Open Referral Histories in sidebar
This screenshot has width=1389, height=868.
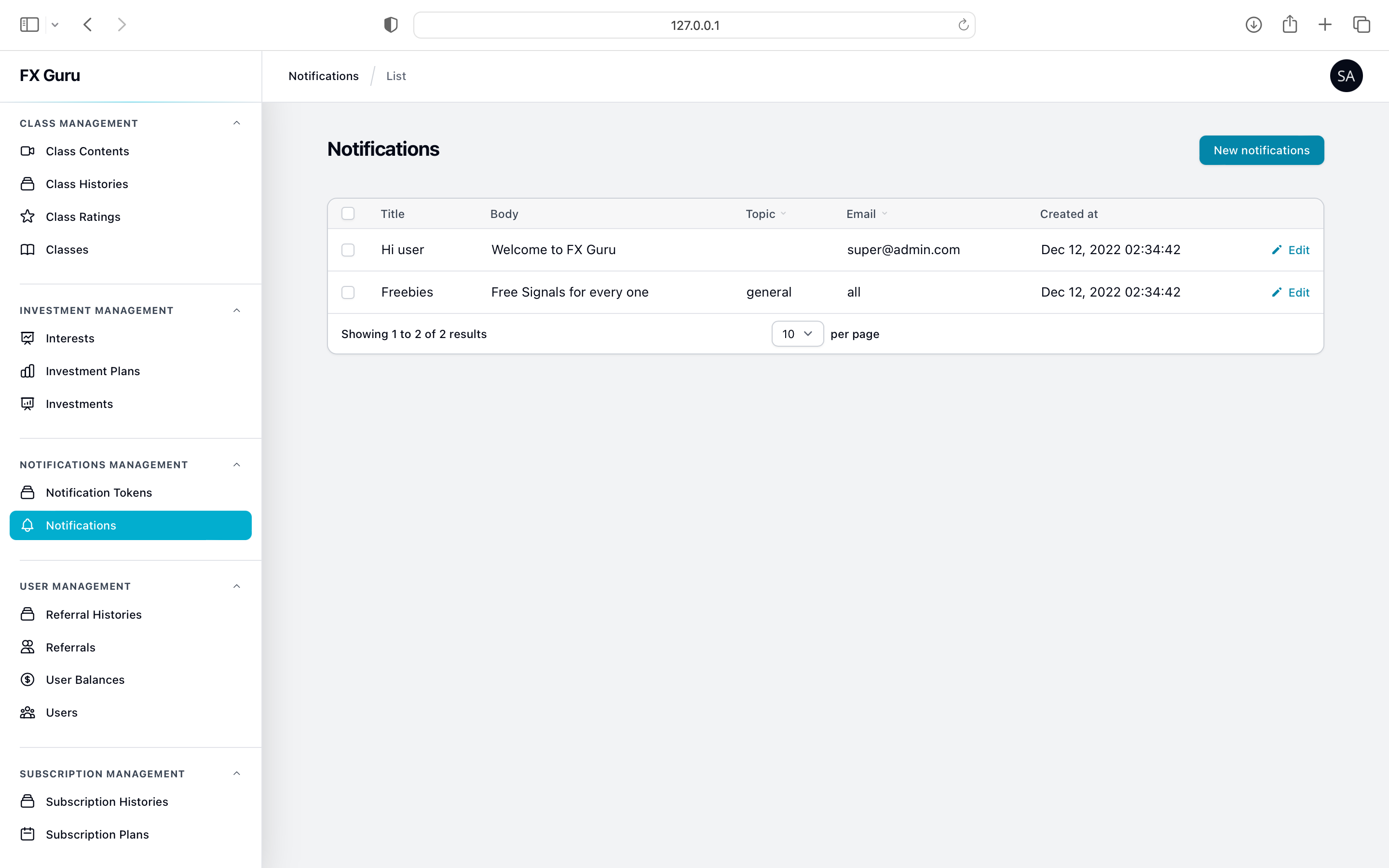[94, 614]
